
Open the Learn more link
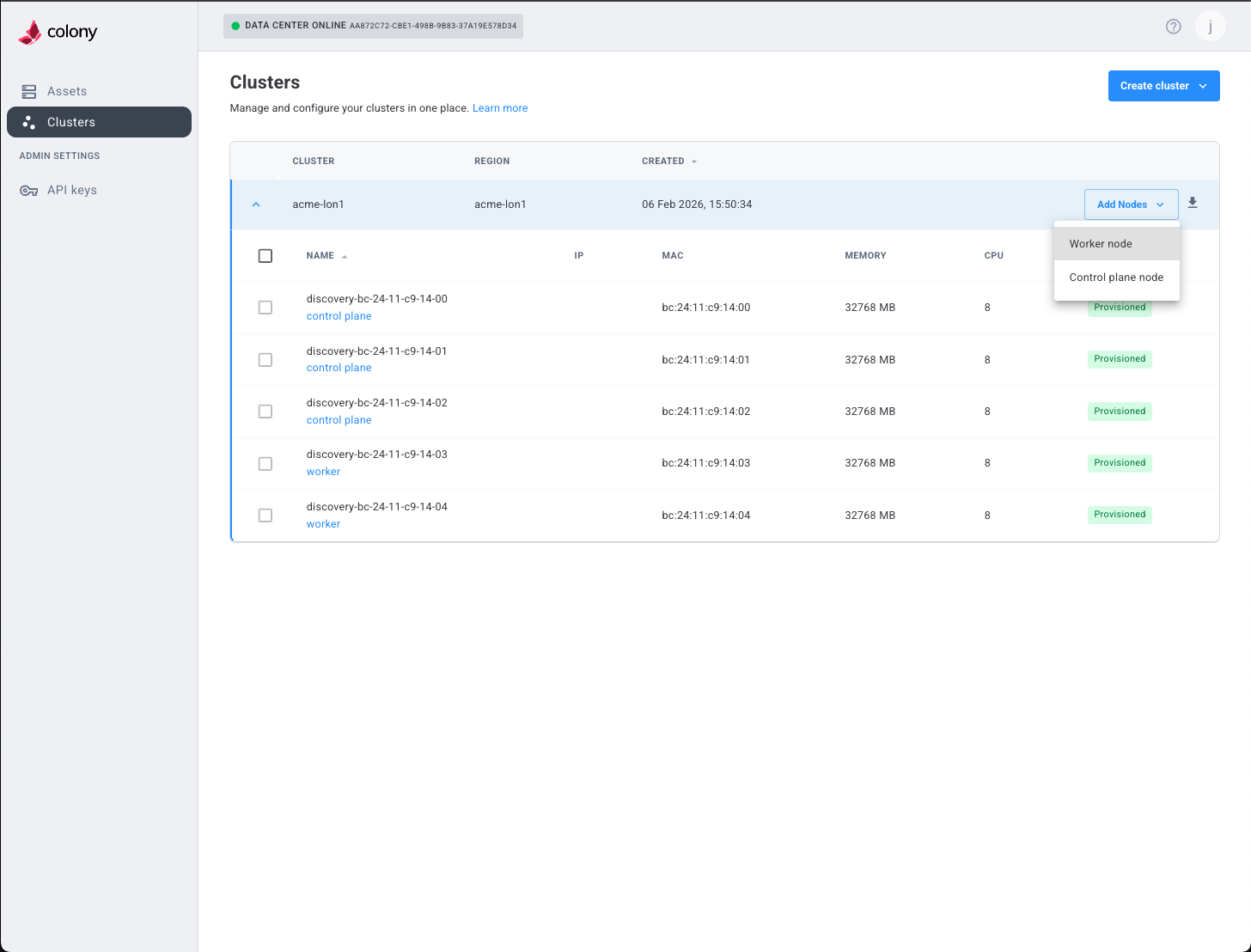pos(500,107)
